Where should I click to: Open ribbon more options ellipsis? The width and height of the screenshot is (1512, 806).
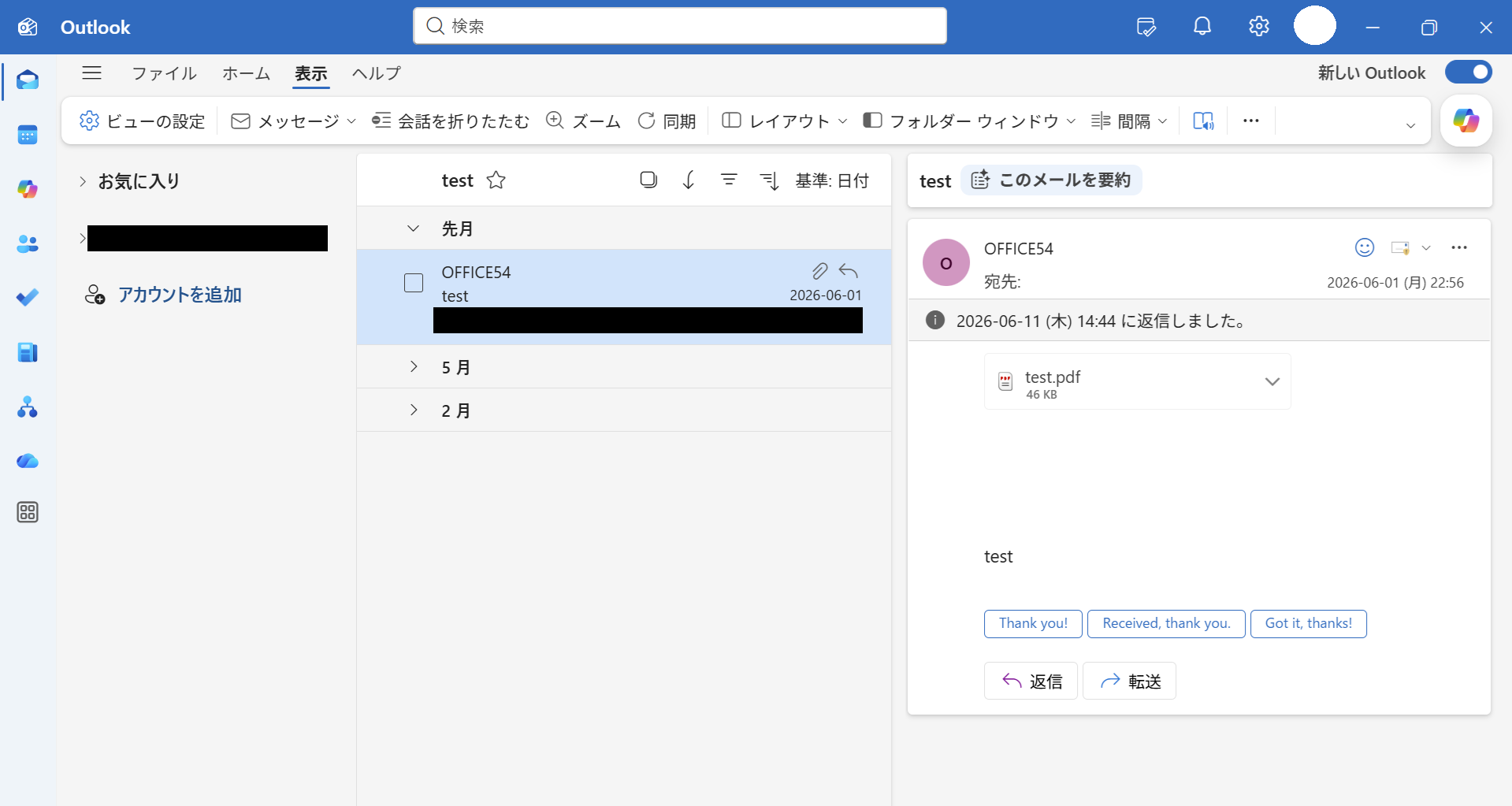[1251, 121]
